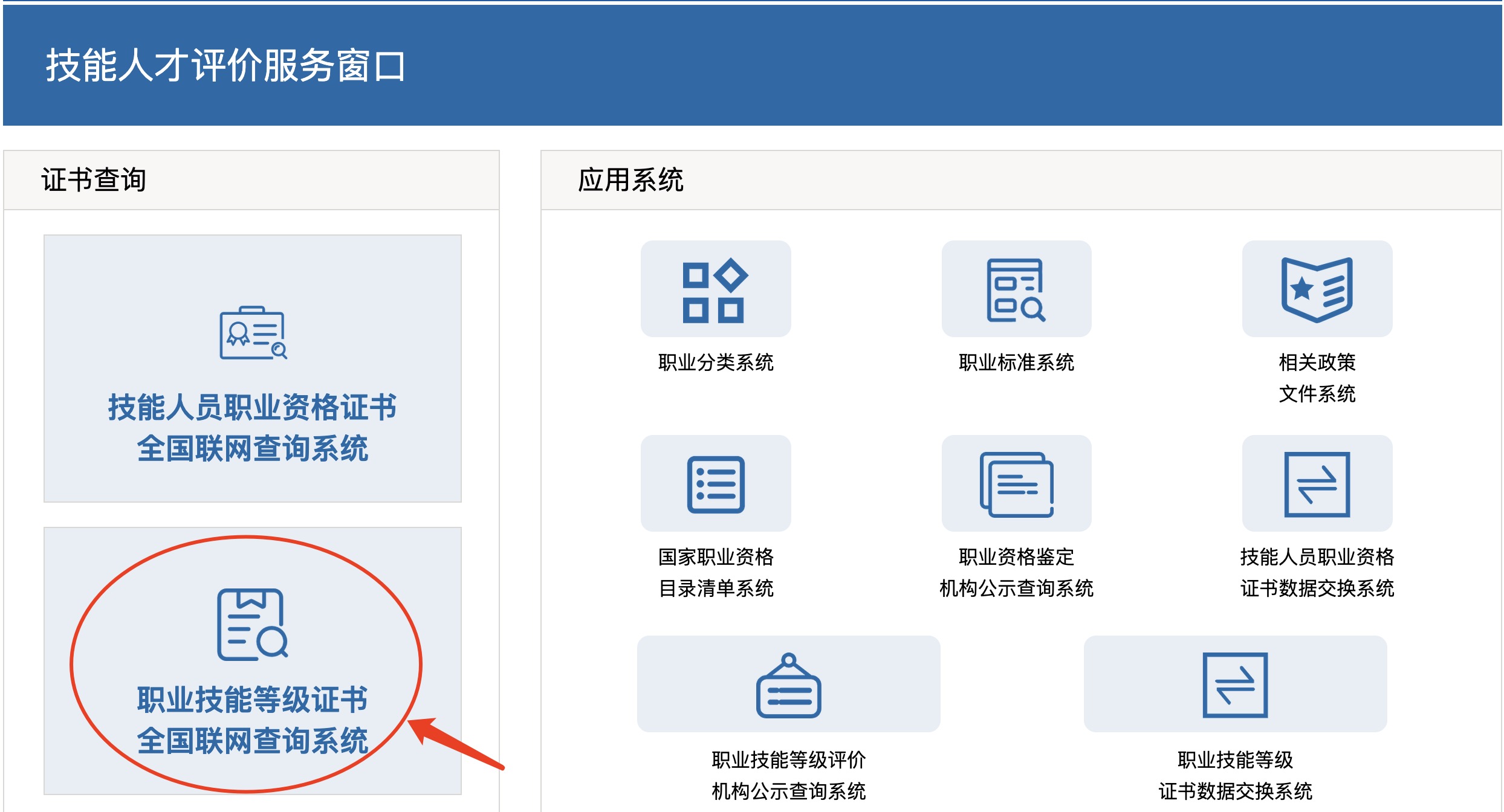
Task: Click the 相关政策文件系统 star book icon
Action: click(x=1317, y=290)
